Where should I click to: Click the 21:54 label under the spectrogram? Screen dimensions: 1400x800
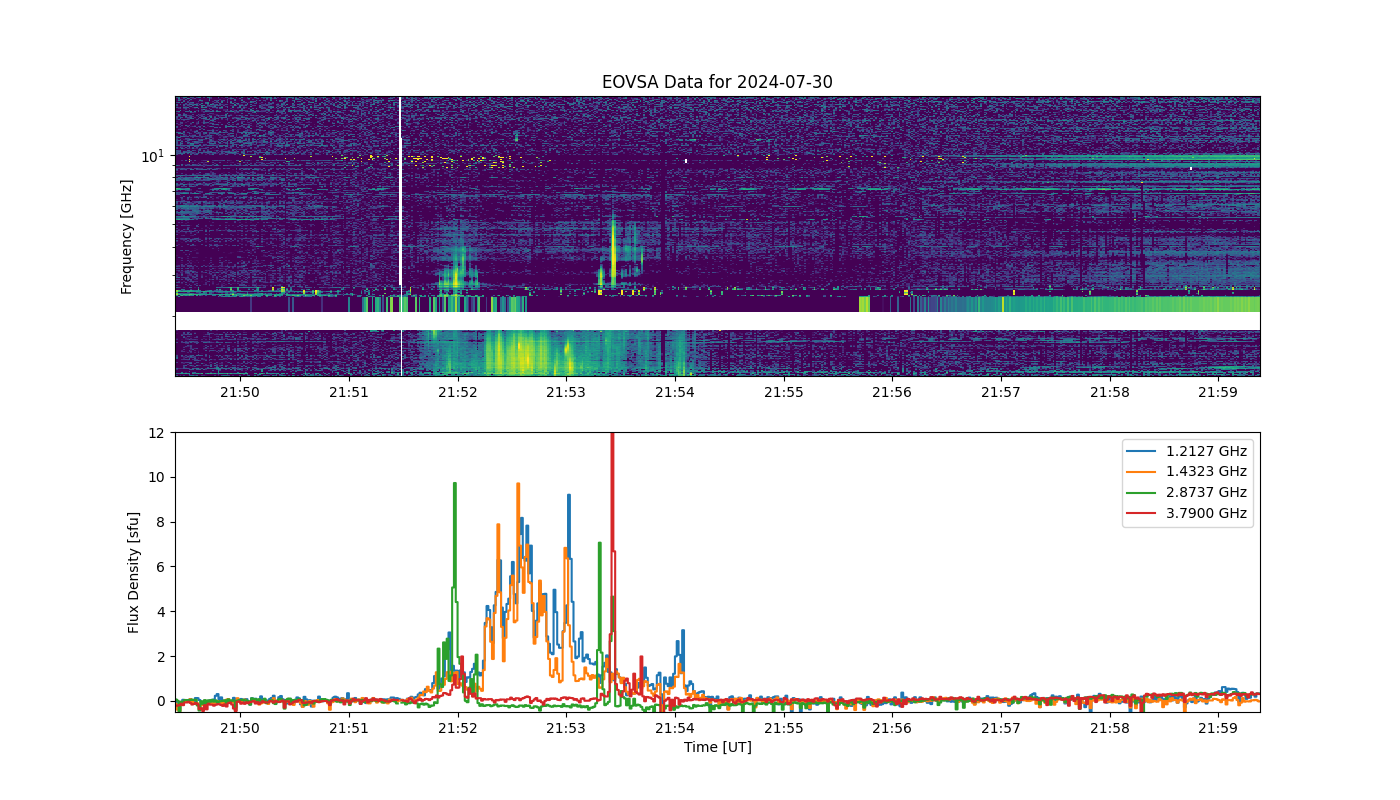click(675, 393)
